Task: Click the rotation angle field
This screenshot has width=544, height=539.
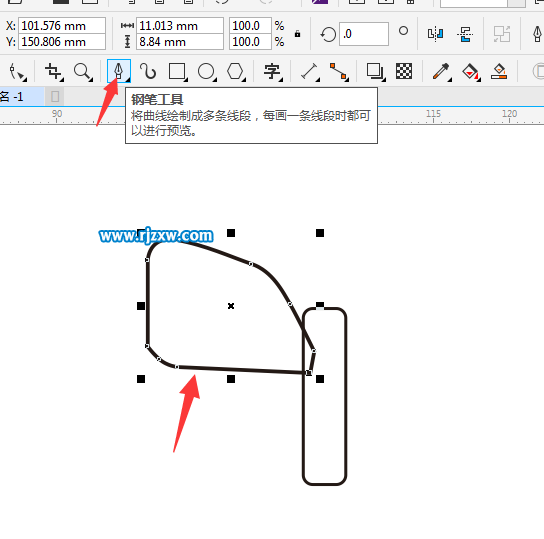Action: [x=364, y=34]
